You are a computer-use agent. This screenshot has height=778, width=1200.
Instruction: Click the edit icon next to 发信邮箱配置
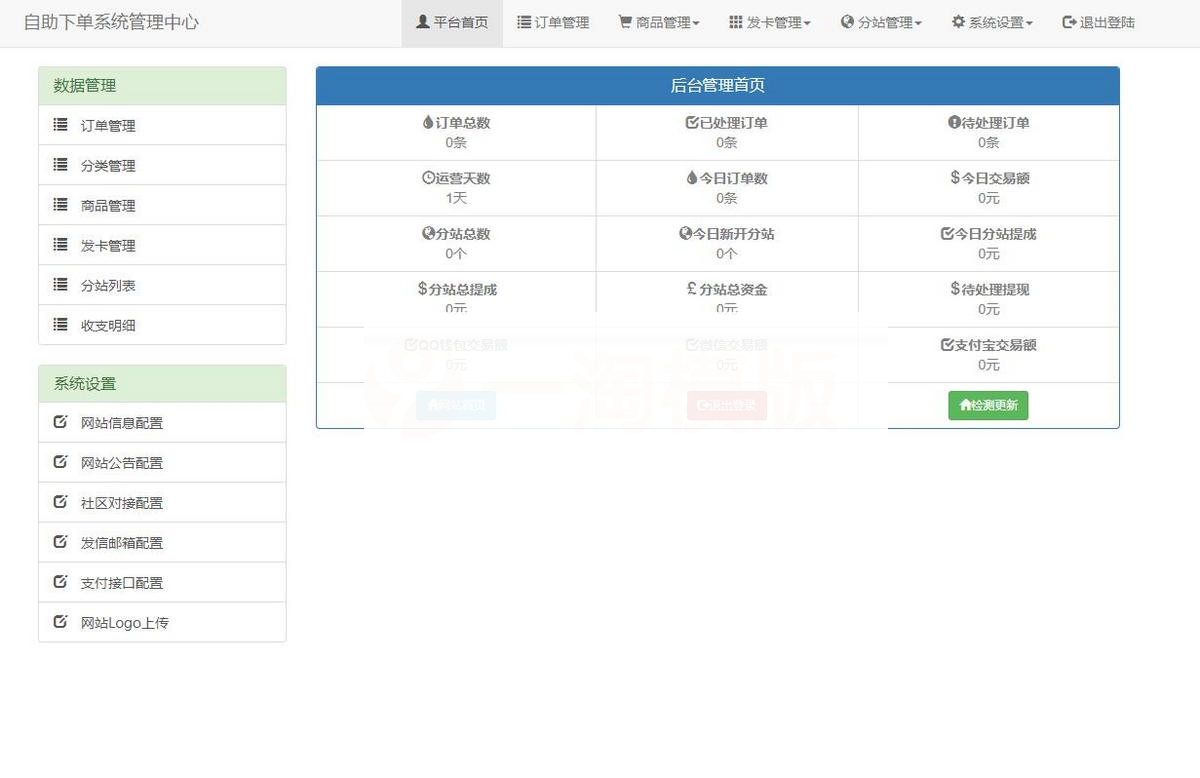[59, 542]
